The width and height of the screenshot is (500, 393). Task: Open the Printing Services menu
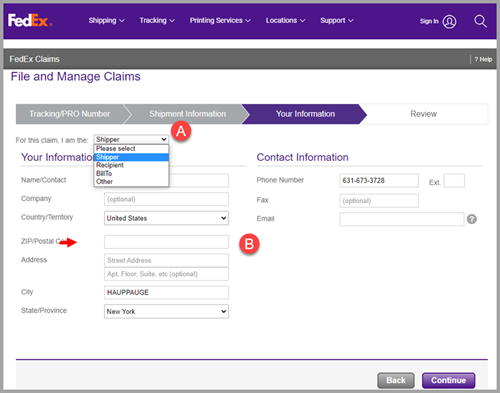point(220,21)
